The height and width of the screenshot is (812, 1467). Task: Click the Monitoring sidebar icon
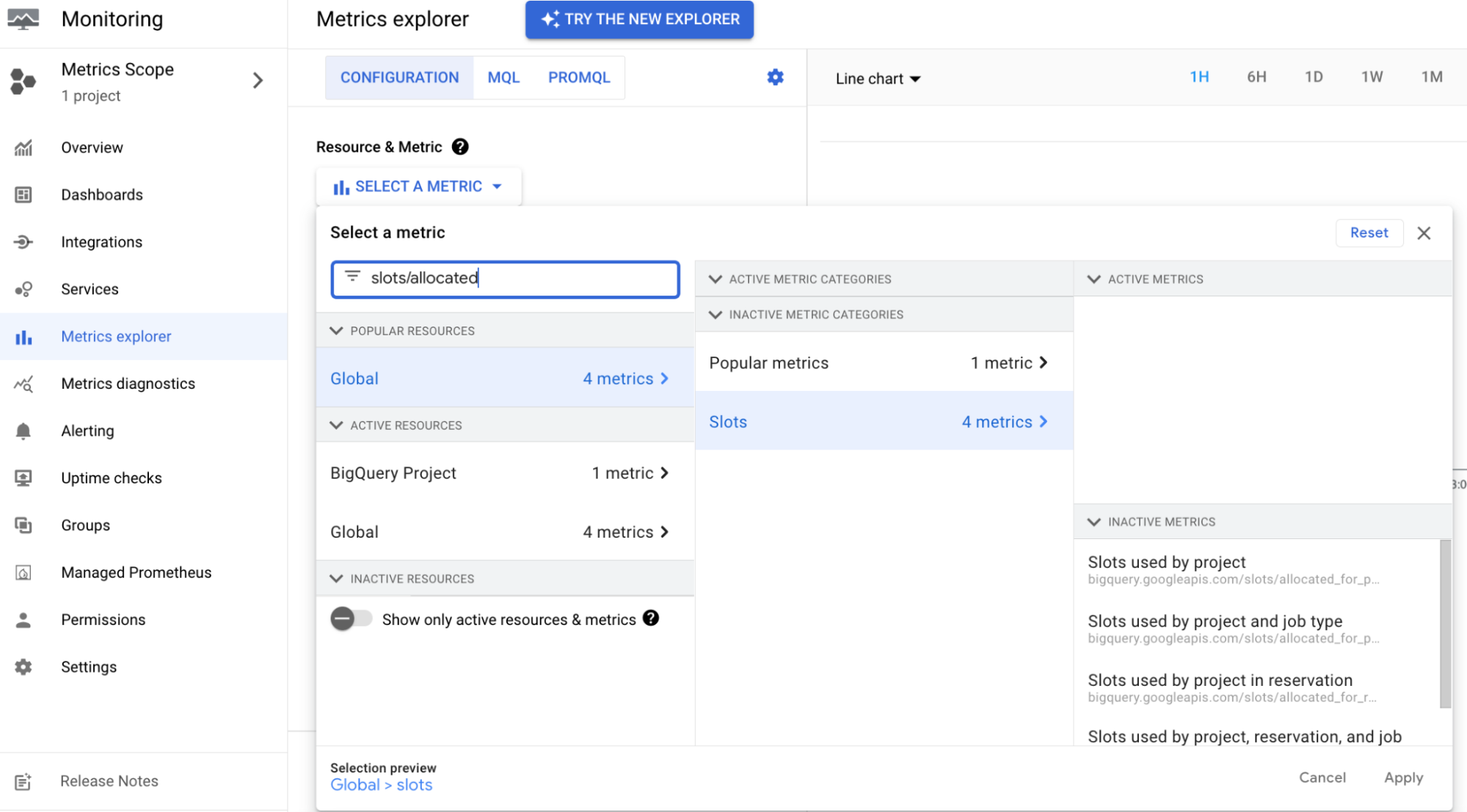pyautogui.click(x=25, y=18)
